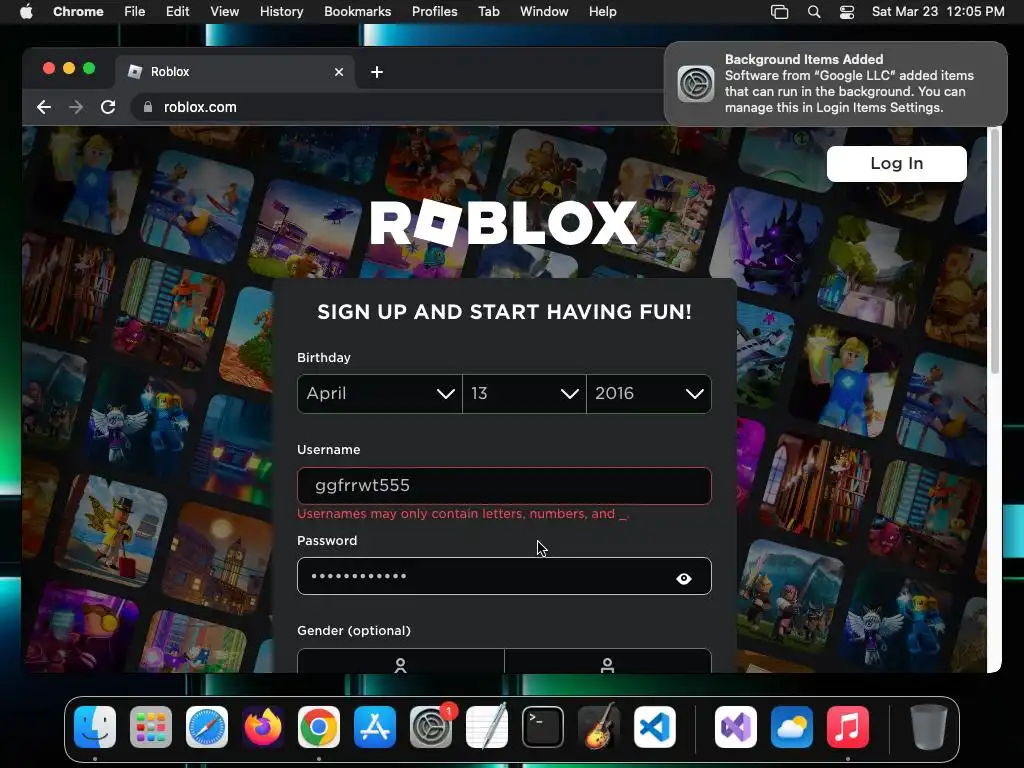The width and height of the screenshot is (1024, 768).
Task: Open the History menu
Action: [x=281, y=12]
